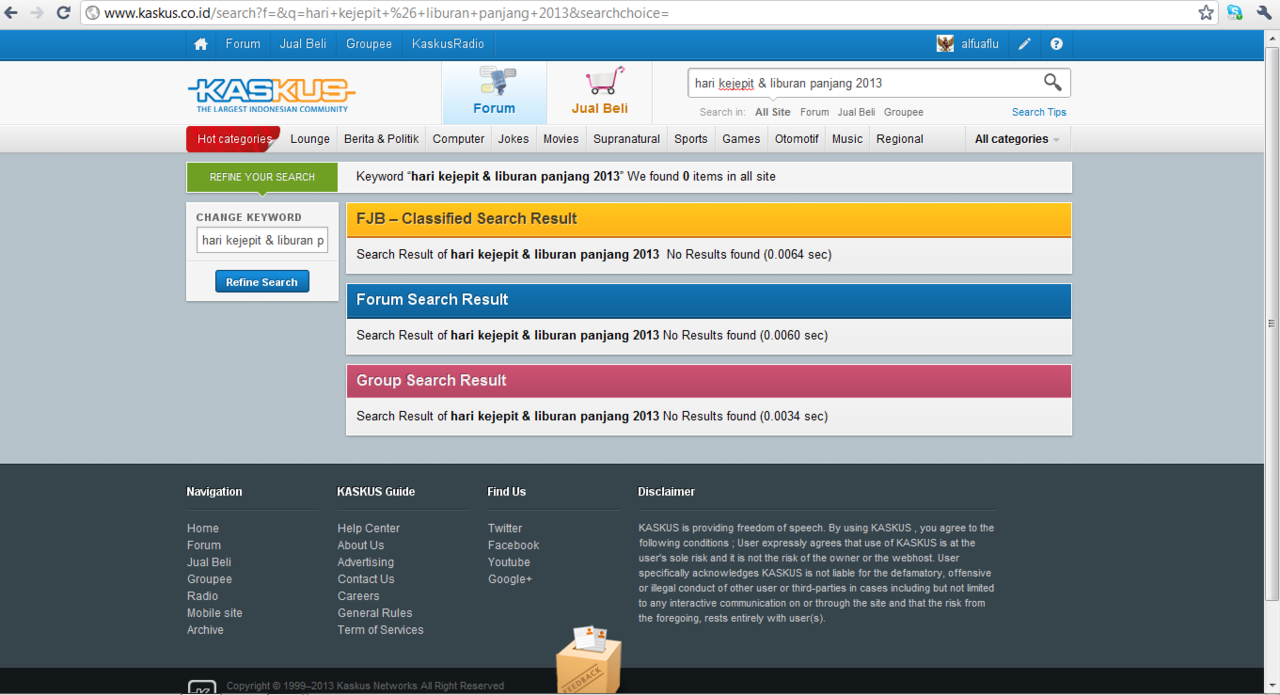Select the Forum Search Result header
The height and width of the screenshot is (695, 1280).
(x=709, y=300)
